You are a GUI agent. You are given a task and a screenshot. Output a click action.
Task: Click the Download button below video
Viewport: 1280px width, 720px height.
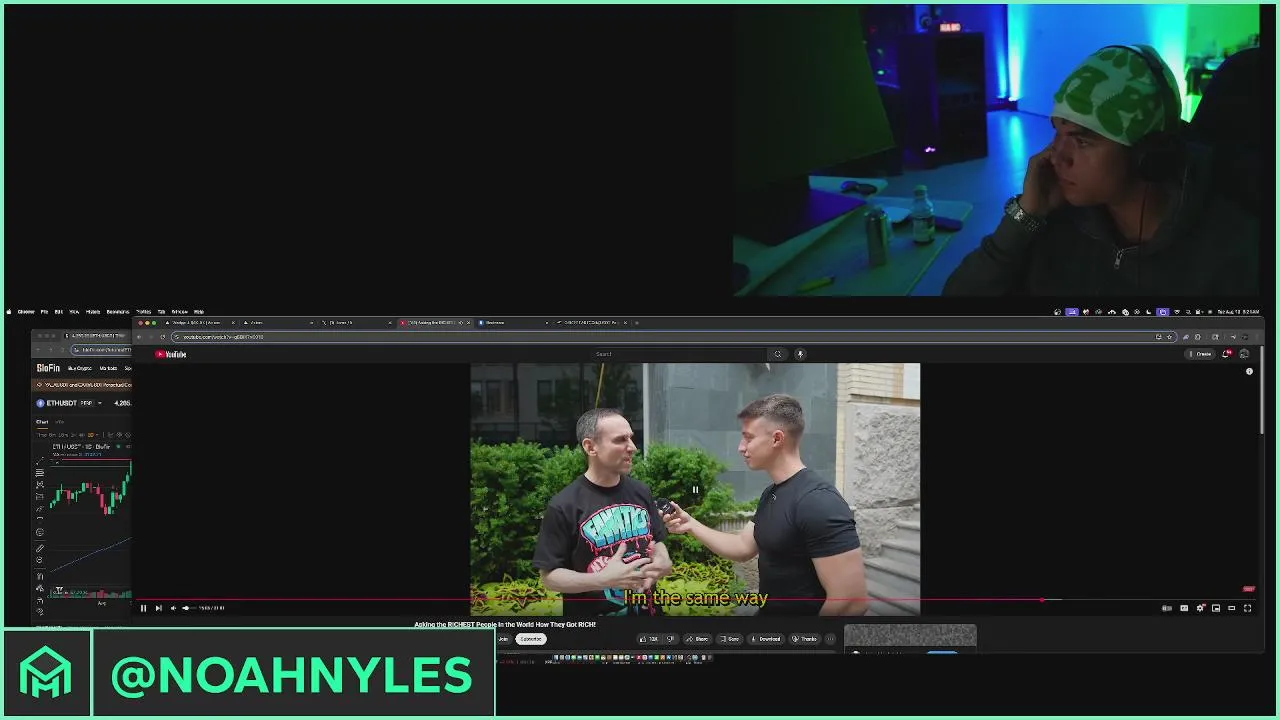(766, 639)
